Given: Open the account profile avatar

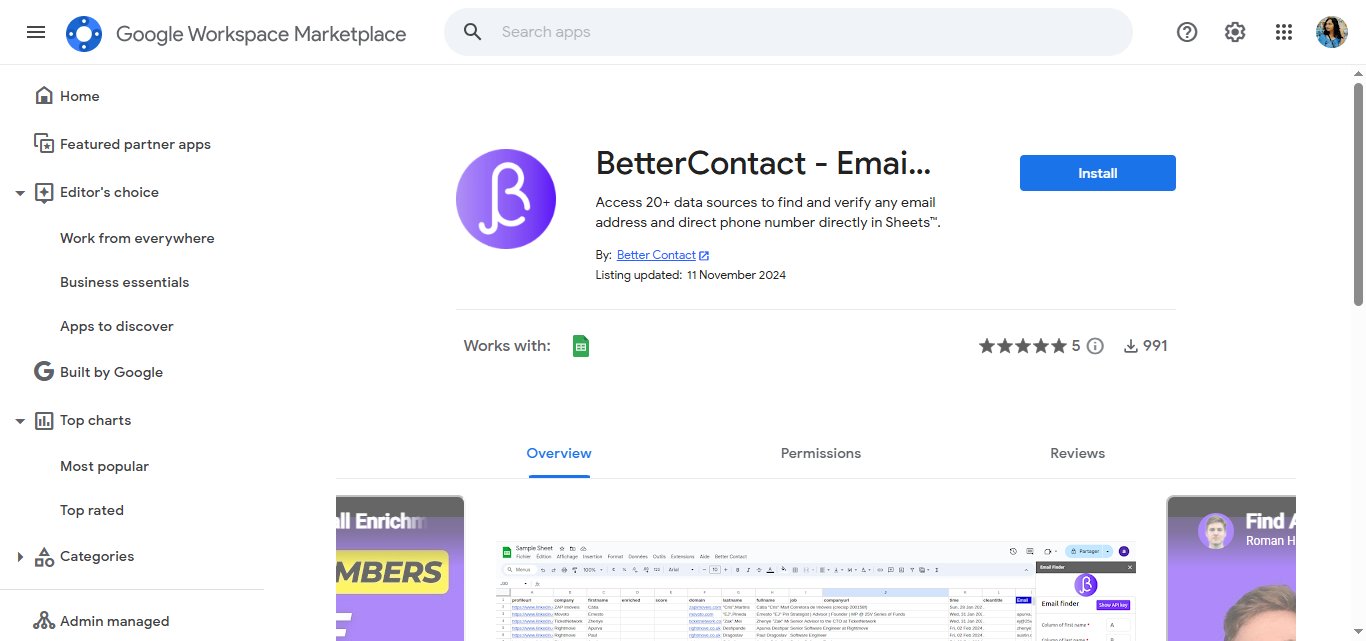Looking at the screenshot, I should click(x=1332, y=32).
